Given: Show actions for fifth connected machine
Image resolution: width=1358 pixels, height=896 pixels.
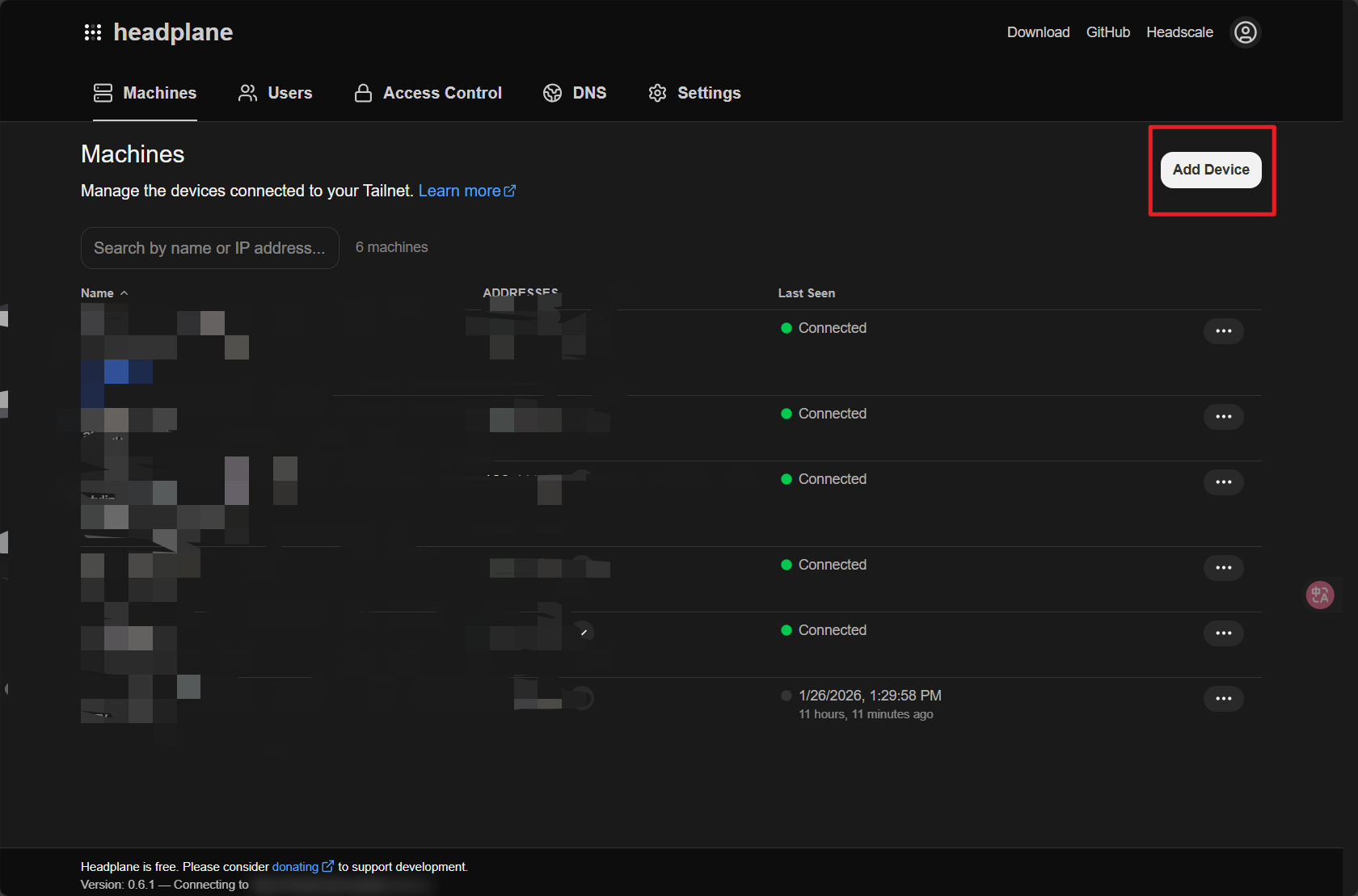Looking at the screenshot, I should [x=1223, y=633].
